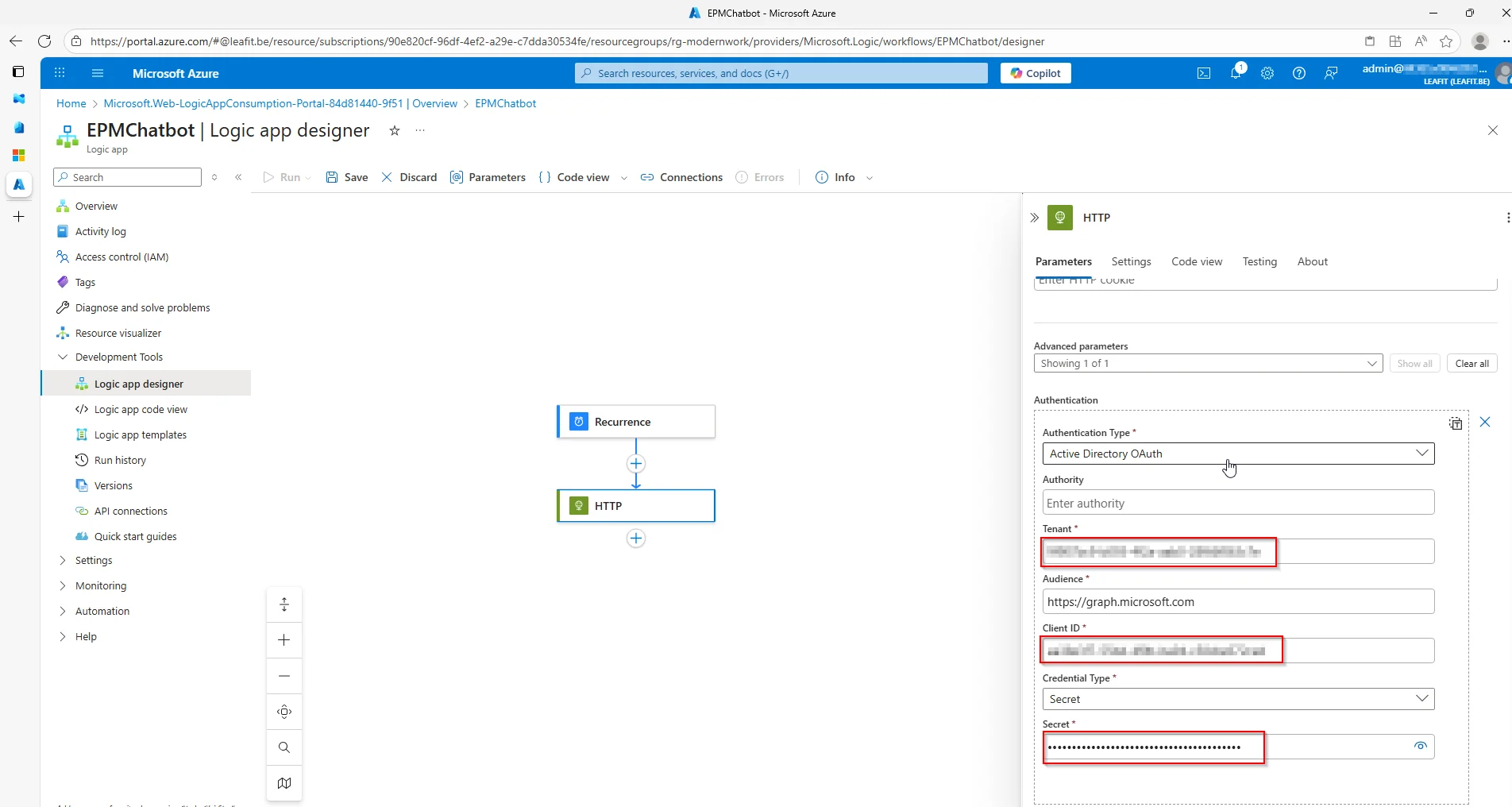Reveal the Secret value with eye icon
The height and width of the screenshot is (807, 1512).
click(x=1421, y=746)
